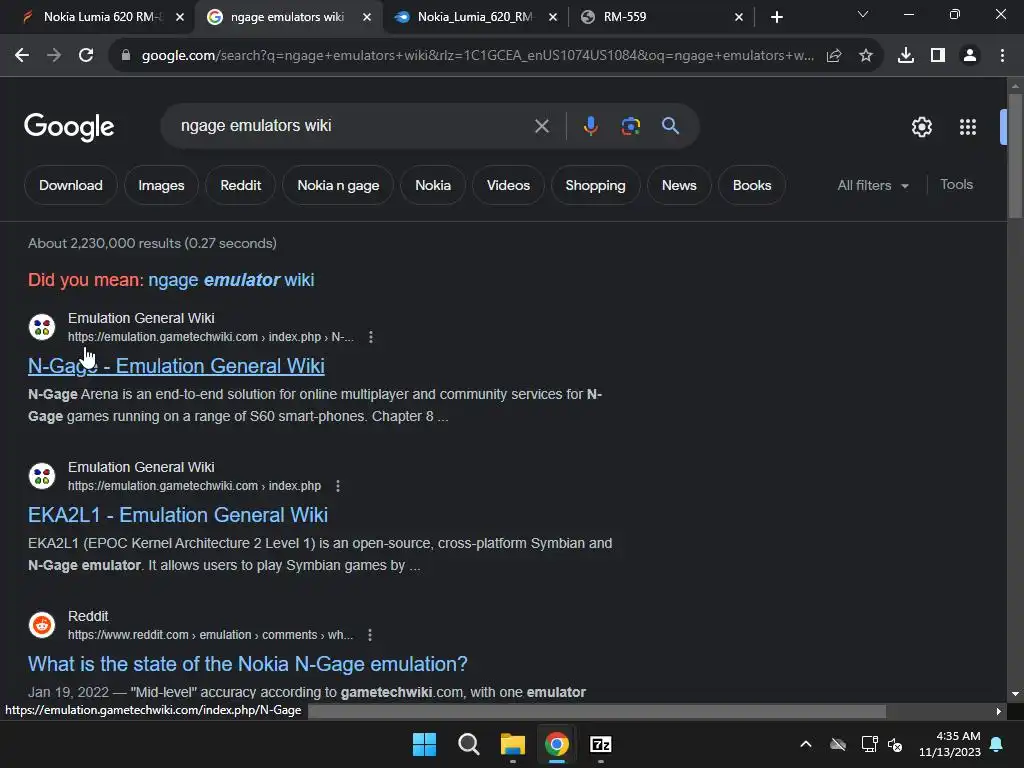
Task: Close the Nokia Lumia 620 RM tab
Action: click(180, 17)
